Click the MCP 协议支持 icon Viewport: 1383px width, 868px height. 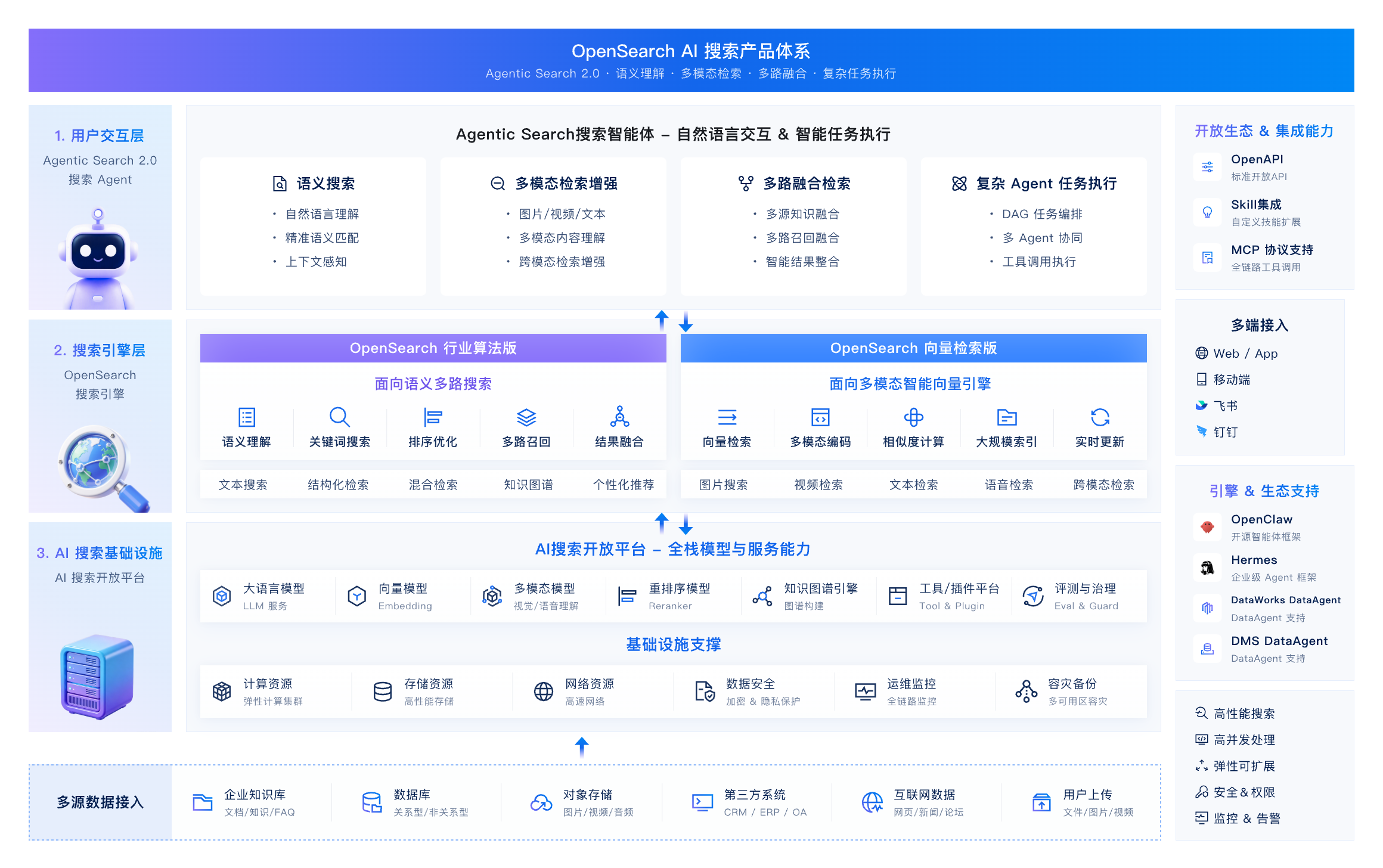(1208, 258)
